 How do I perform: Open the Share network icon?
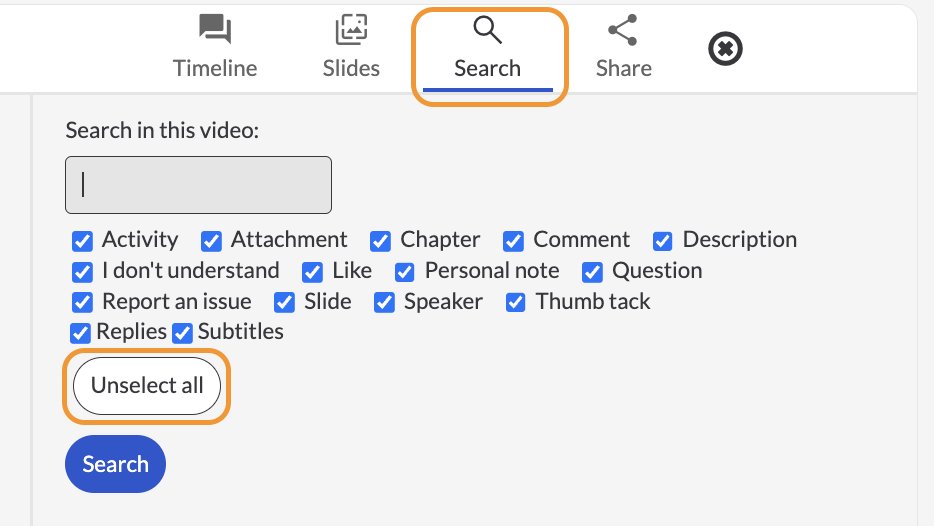tap(623, 30)
